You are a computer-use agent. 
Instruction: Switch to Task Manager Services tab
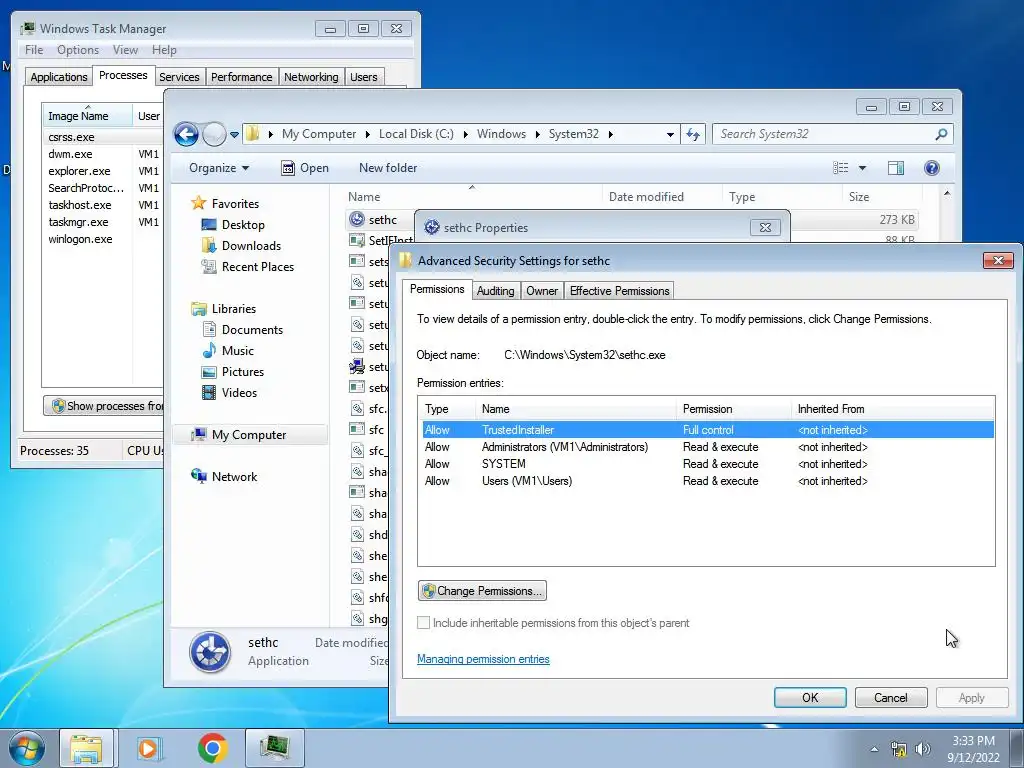[x=179, y=77]
